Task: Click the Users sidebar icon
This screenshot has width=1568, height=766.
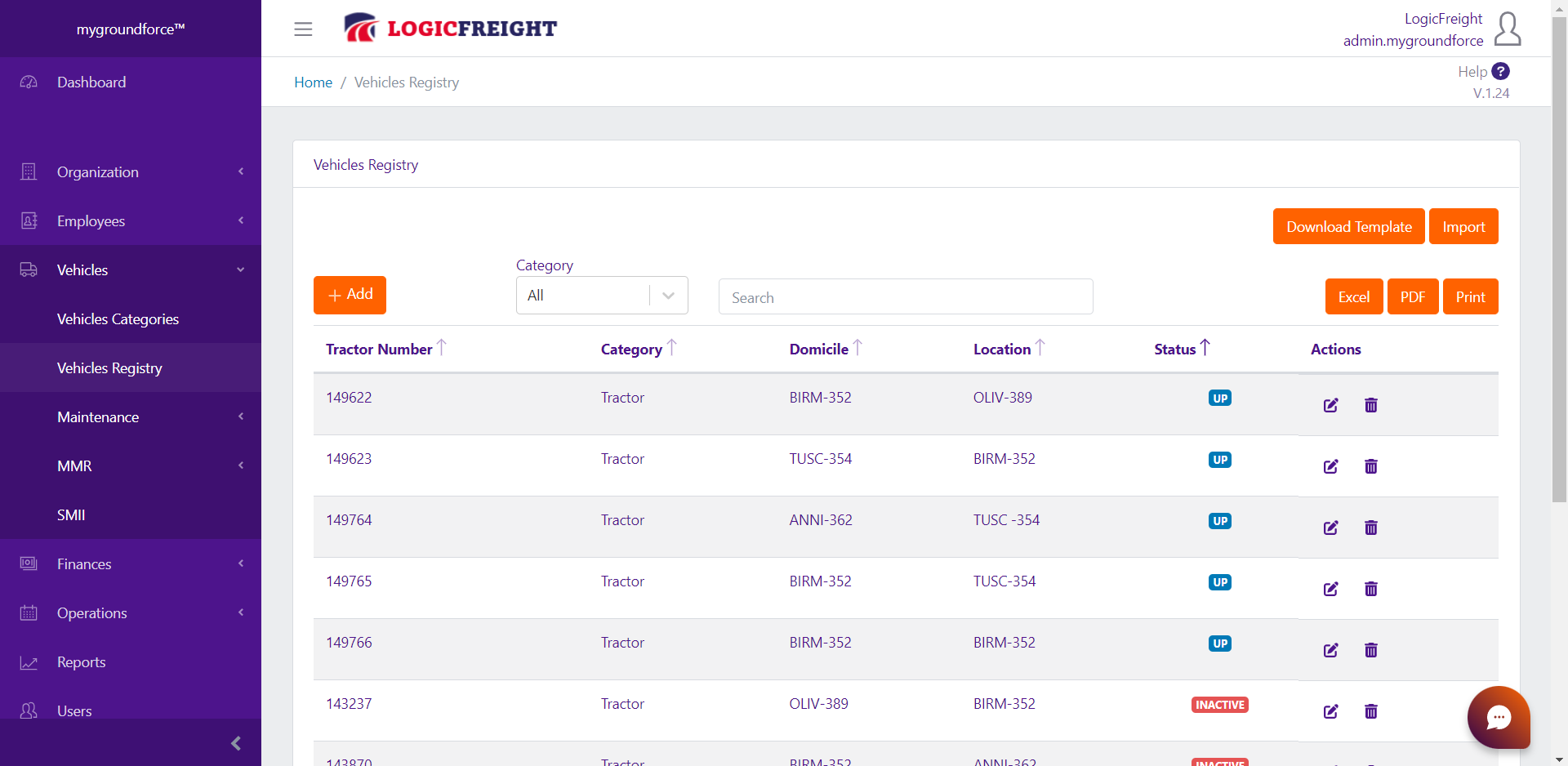Action: pyautogui.click(x=29, y=711)
